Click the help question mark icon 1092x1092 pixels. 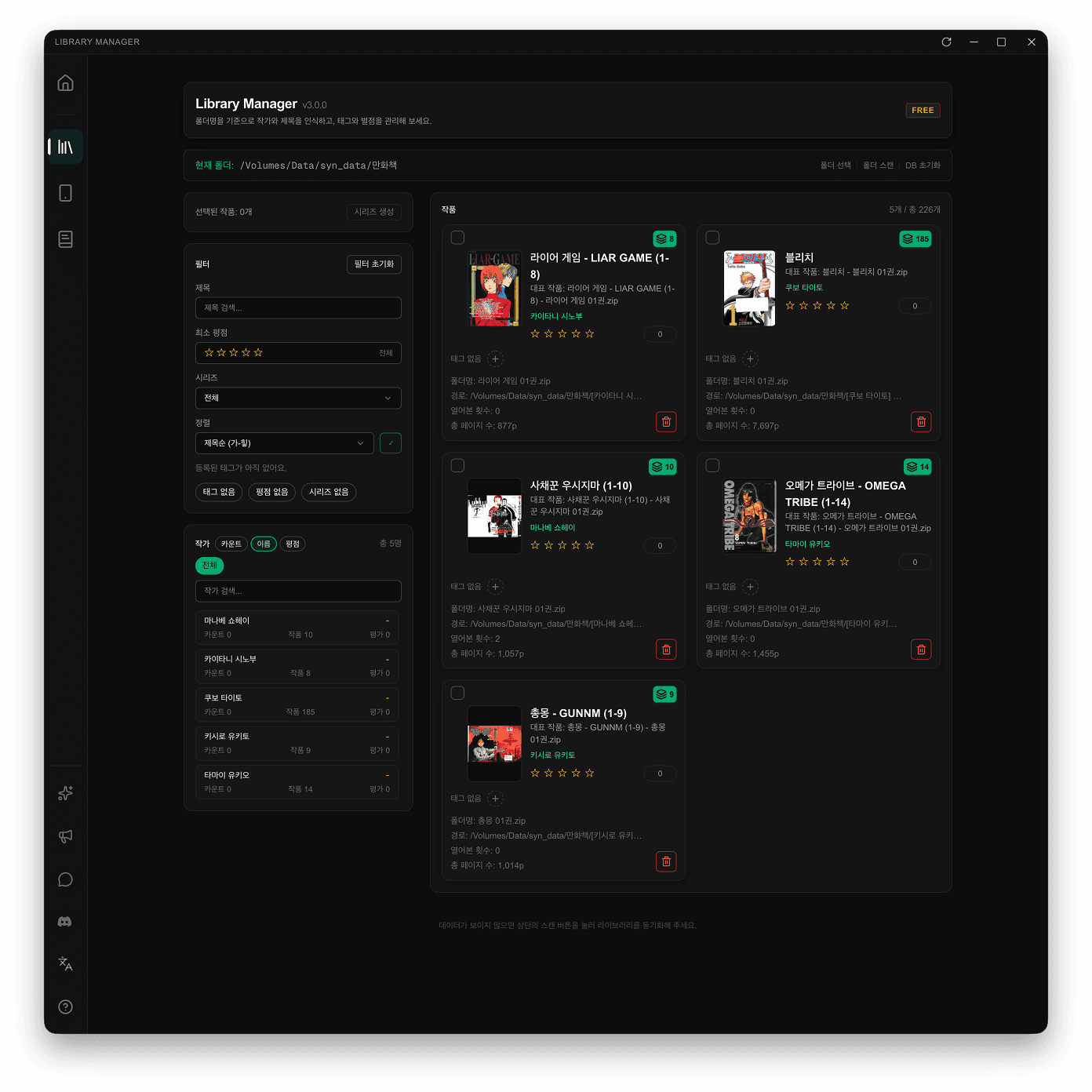pos(65,1006)
